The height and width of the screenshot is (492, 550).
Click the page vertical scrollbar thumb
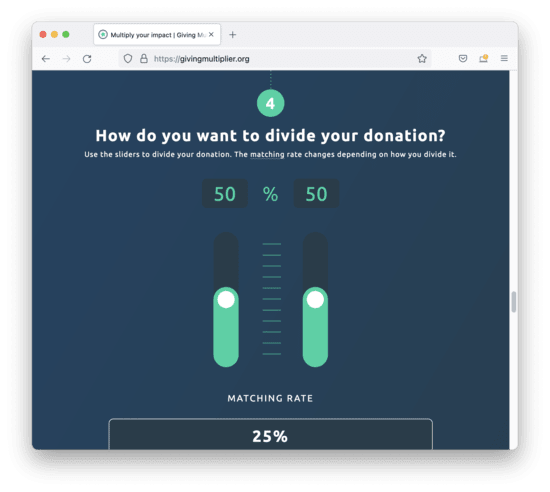click(x=514, y=302)
